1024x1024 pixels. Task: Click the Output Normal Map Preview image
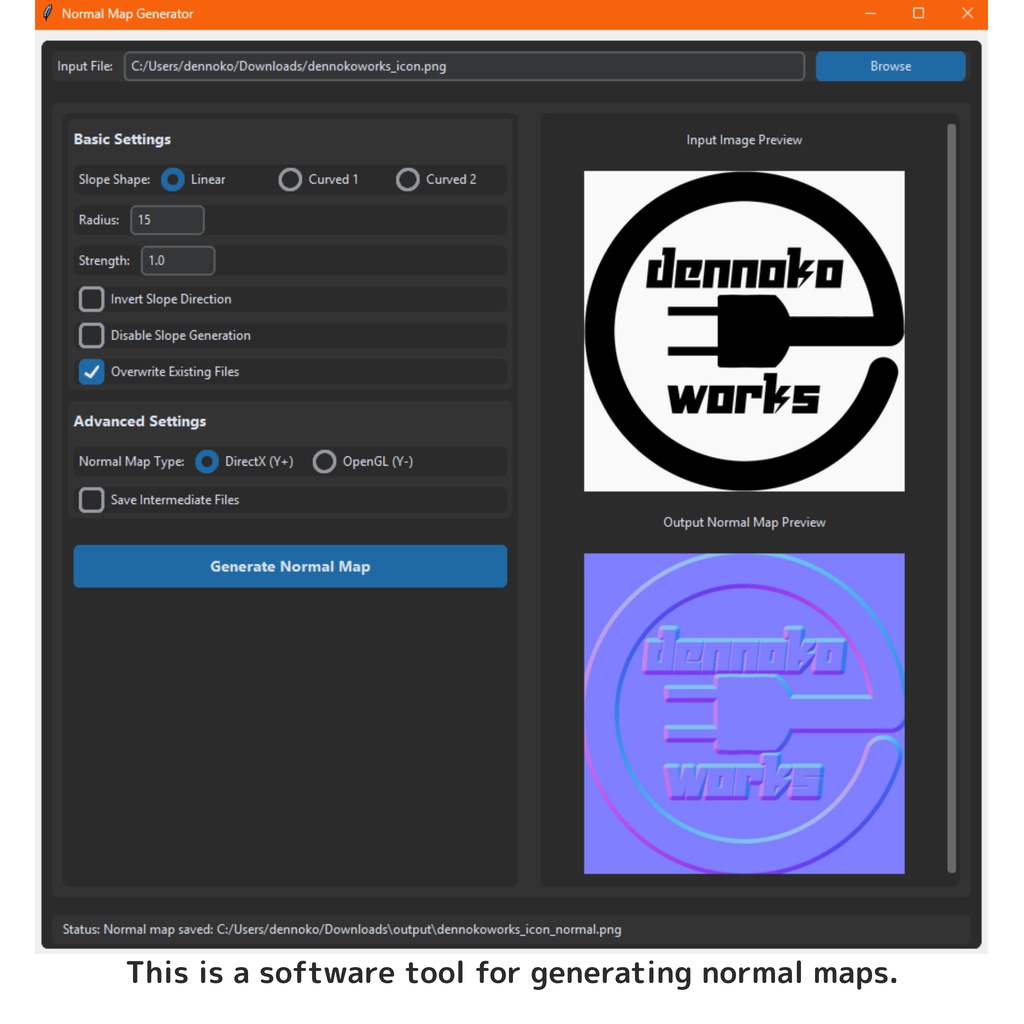[744, 713]
